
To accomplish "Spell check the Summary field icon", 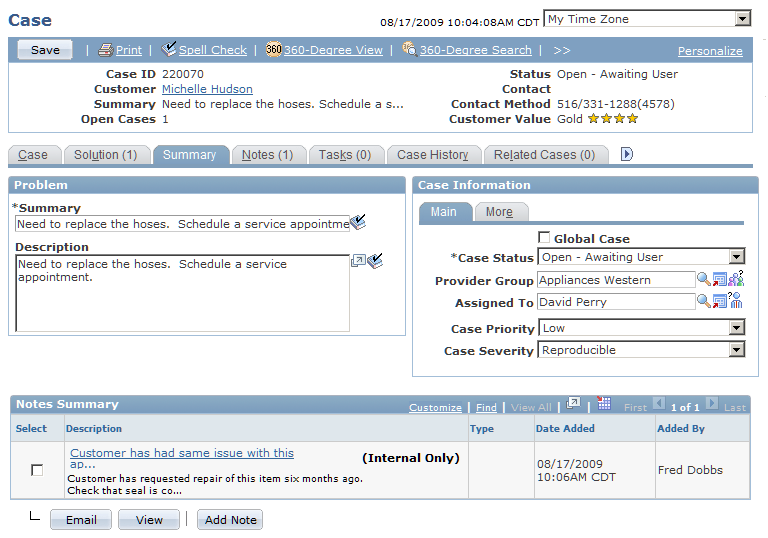I will pyautogui.click(x=358, y=222).
